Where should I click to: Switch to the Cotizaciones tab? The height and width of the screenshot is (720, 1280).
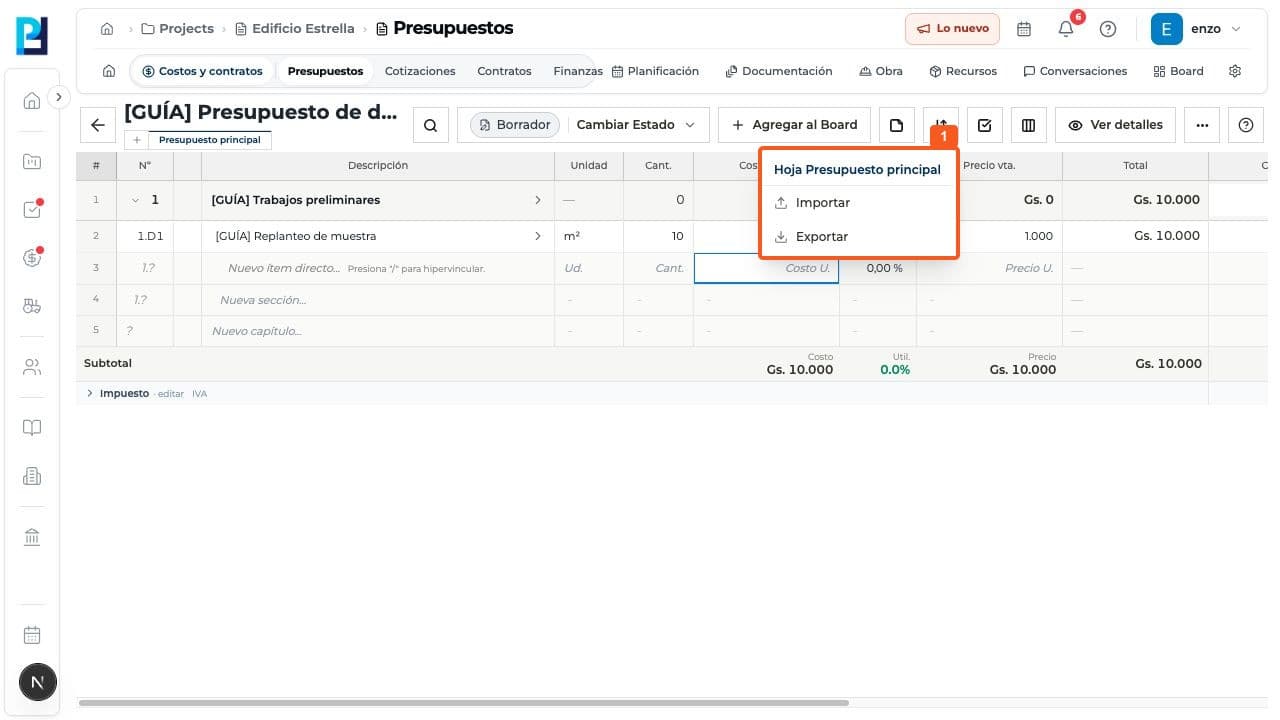point(420,71)
